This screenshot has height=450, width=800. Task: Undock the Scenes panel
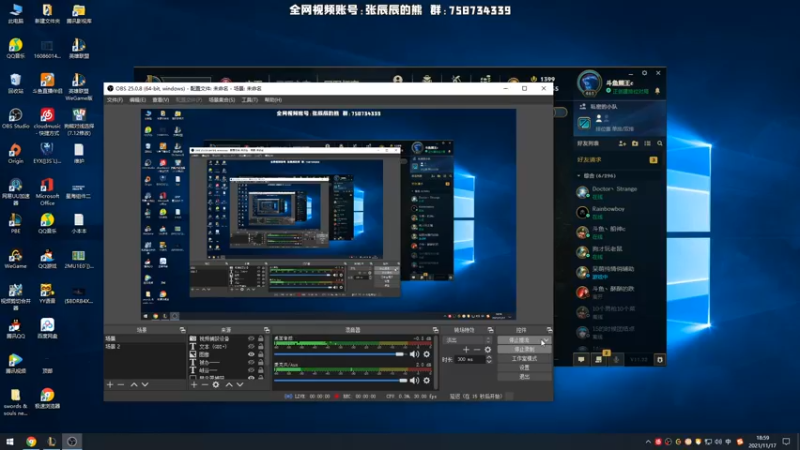coord(182,330)
